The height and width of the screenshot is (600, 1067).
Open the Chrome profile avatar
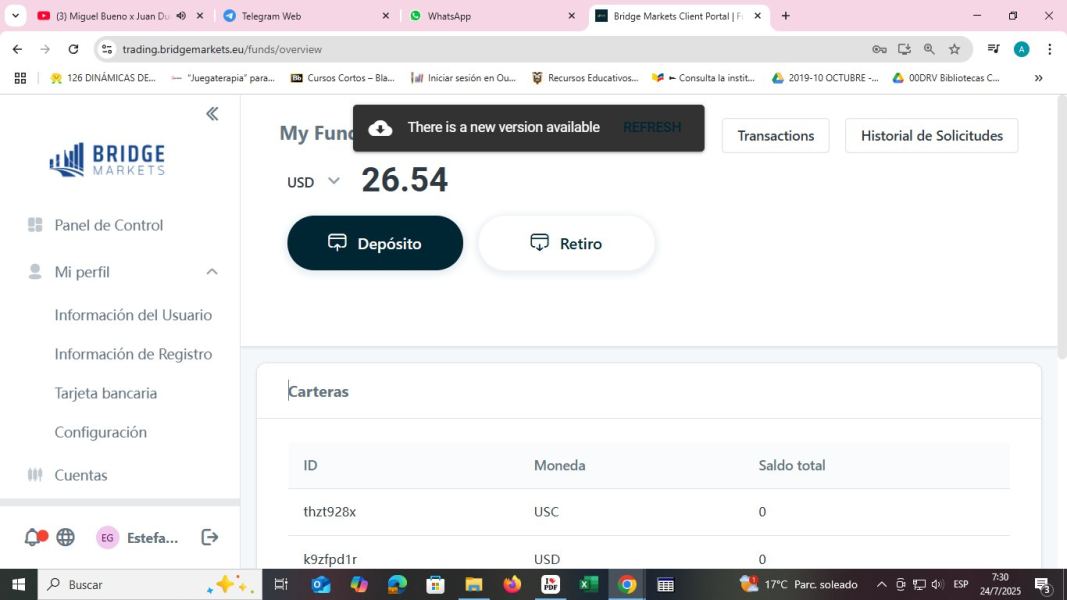[1021, 49]
